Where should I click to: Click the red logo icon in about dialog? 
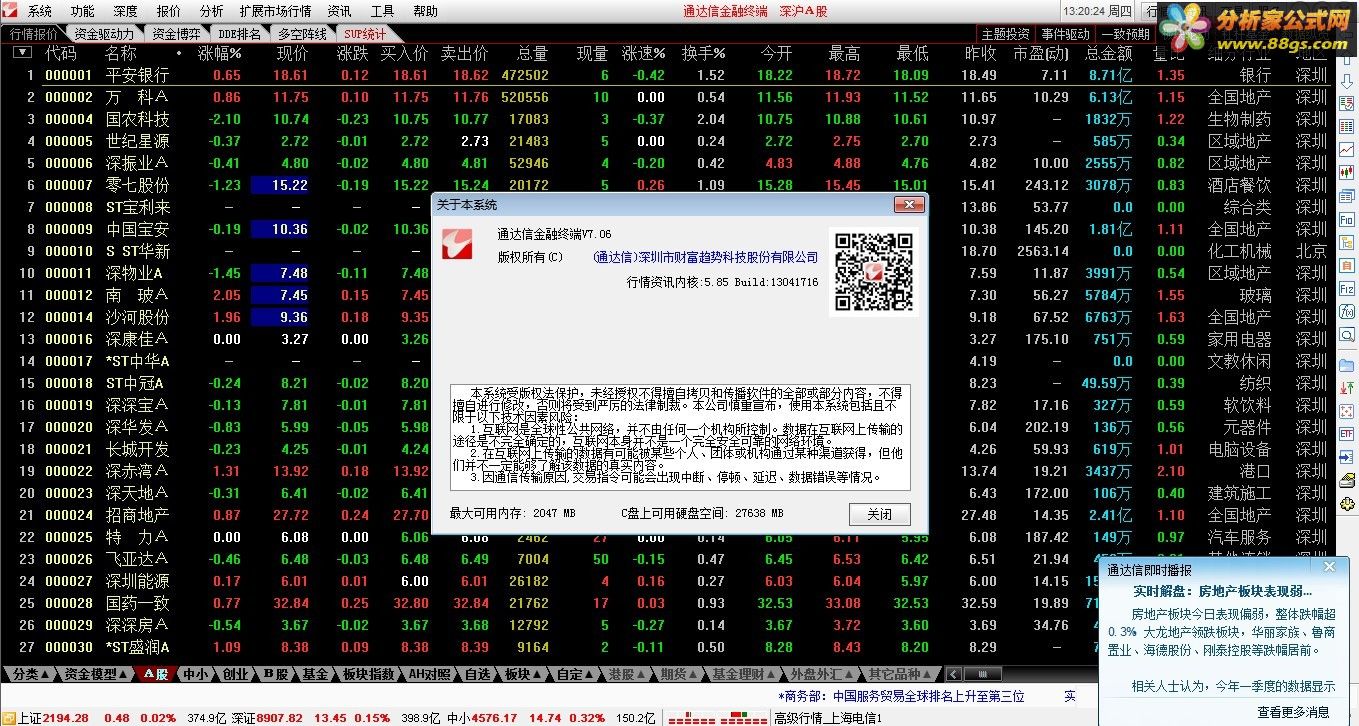pyautogui.click(x=458, y=244)
